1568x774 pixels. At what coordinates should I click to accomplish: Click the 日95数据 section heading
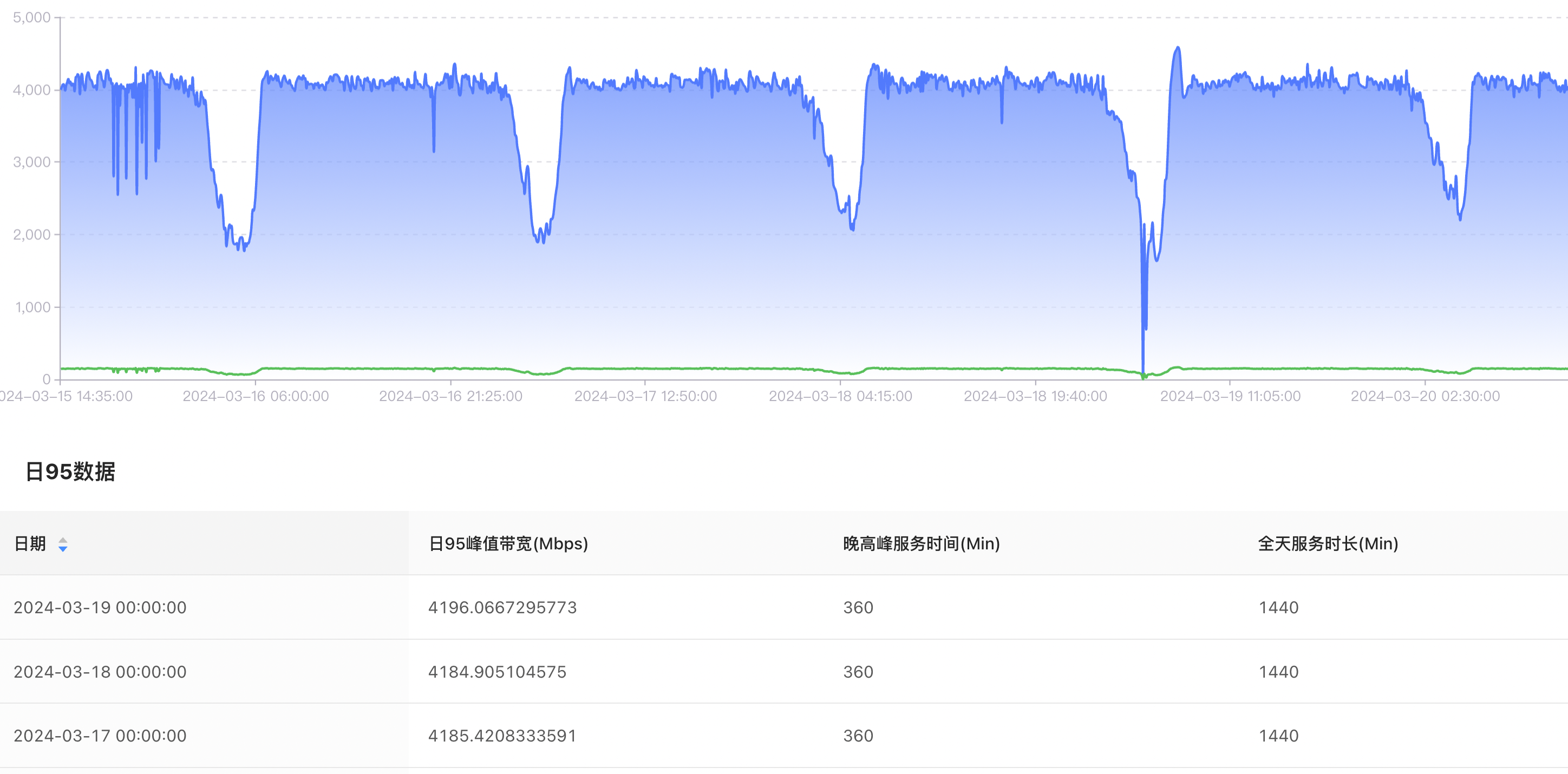[70, 471]
